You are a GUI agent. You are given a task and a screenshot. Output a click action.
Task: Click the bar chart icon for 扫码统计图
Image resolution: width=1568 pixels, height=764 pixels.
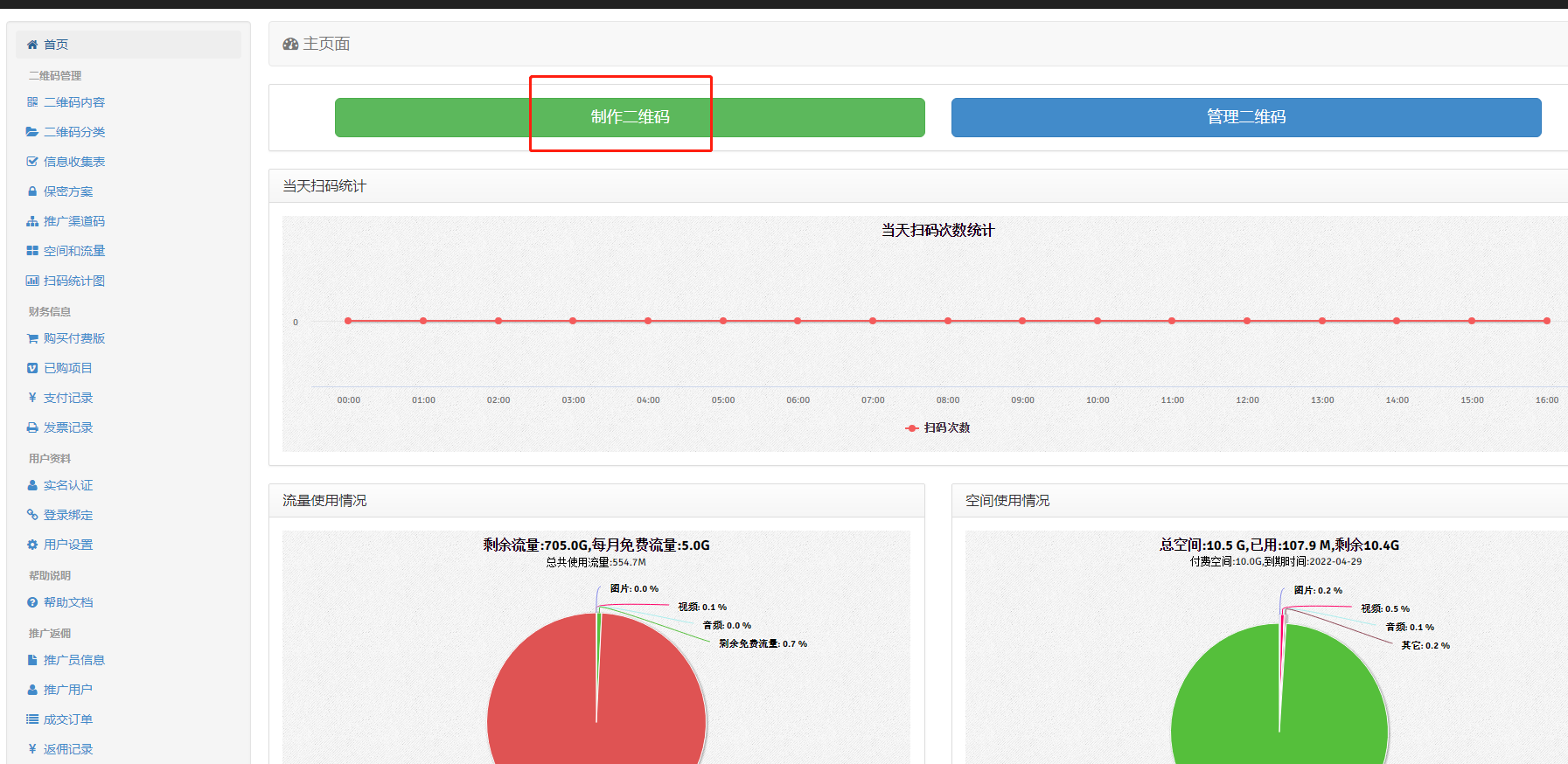coord(32,281)
